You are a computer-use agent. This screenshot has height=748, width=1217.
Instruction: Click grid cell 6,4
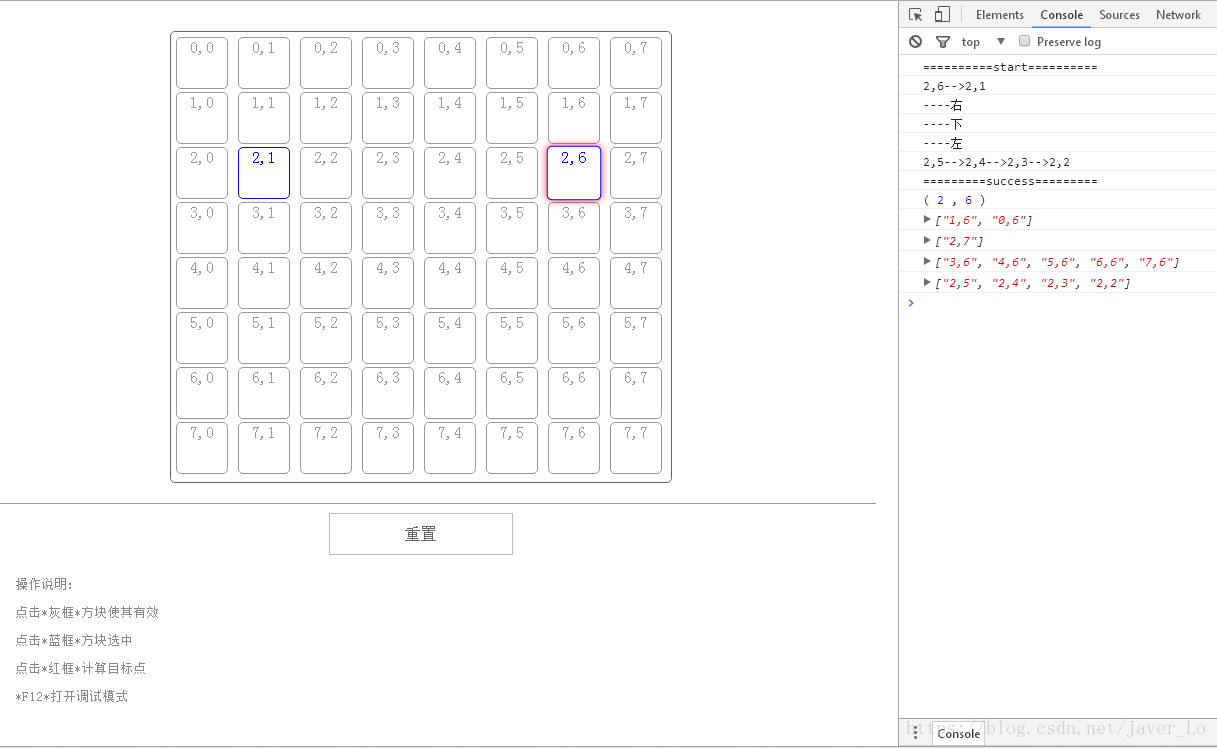(x=450, y=393)
